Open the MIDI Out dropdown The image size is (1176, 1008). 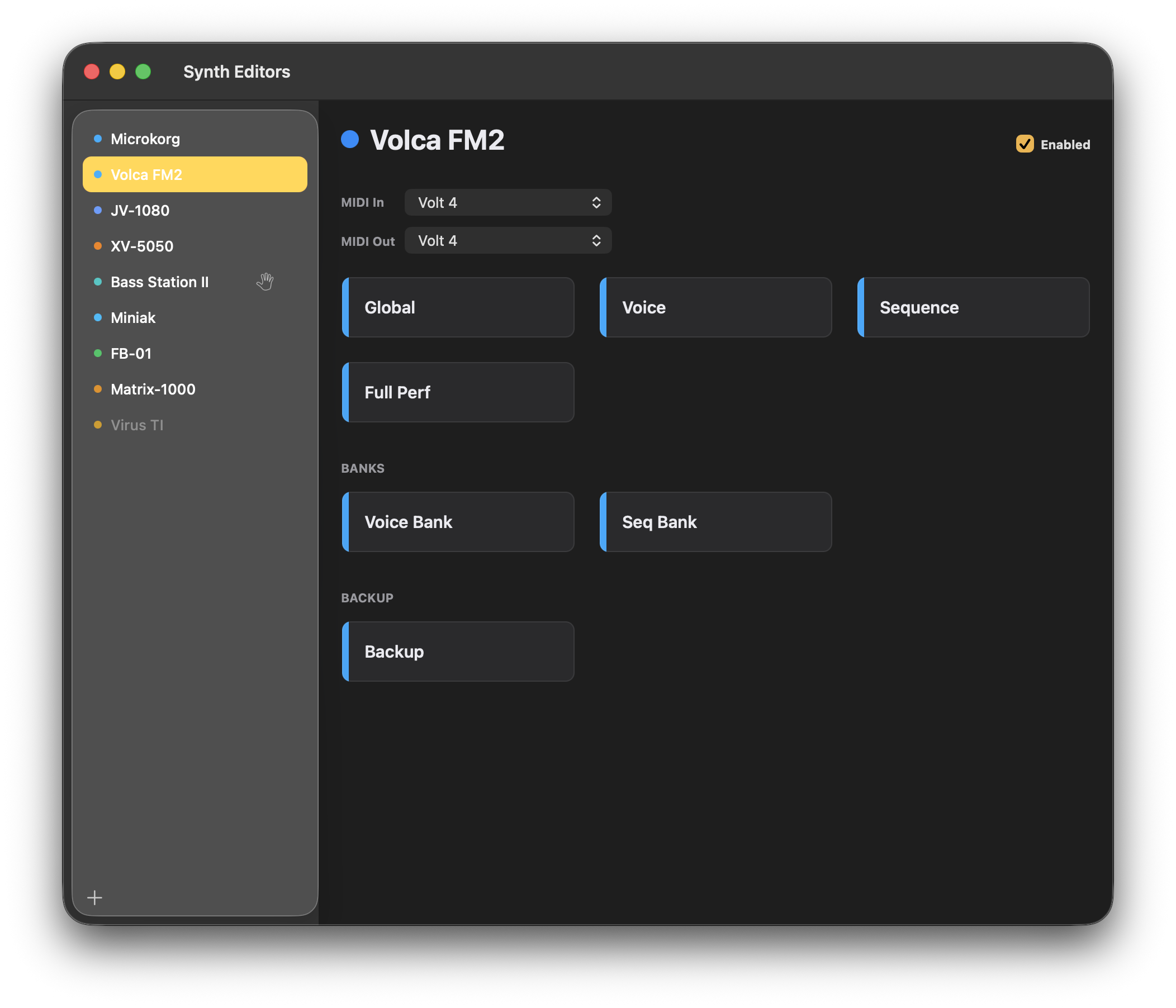[508, 240]
